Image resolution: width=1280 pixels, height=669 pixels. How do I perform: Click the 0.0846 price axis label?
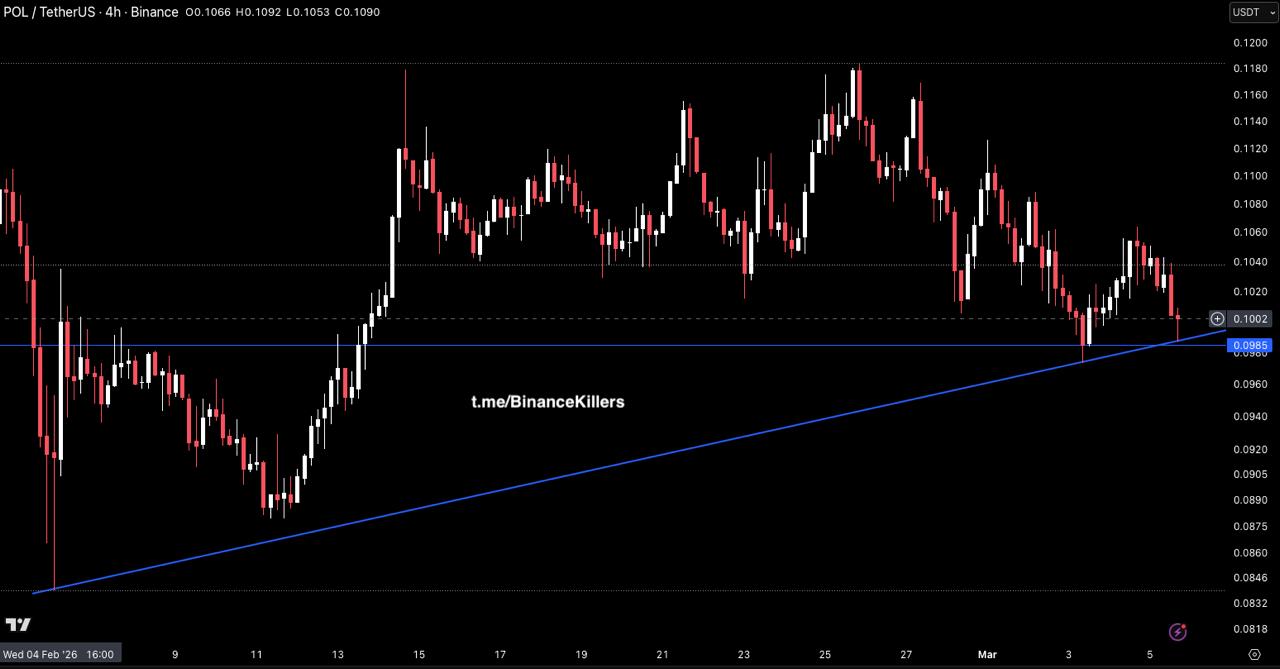(x=1250, y=577)
